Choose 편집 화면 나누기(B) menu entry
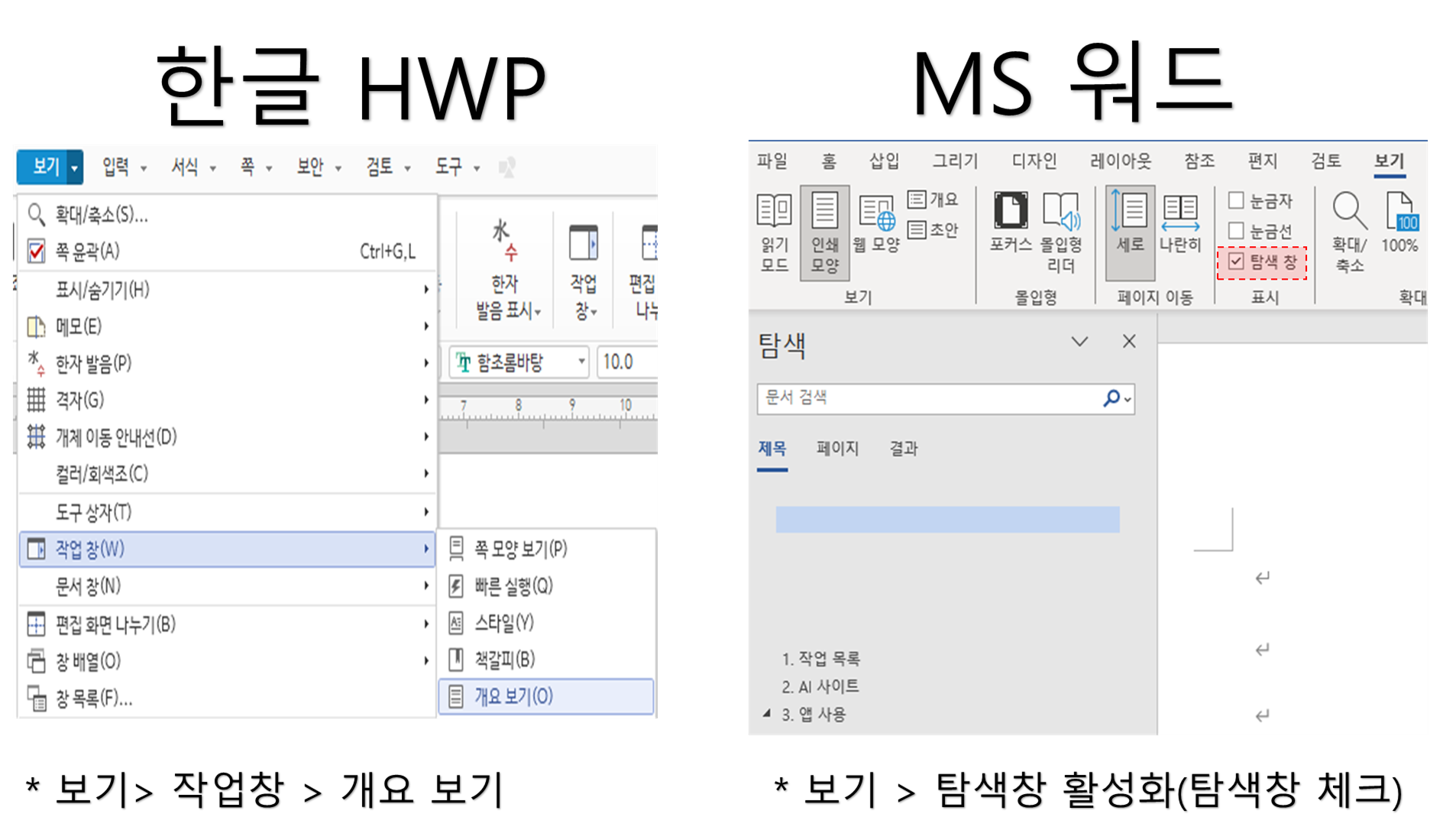 (227, 624)
